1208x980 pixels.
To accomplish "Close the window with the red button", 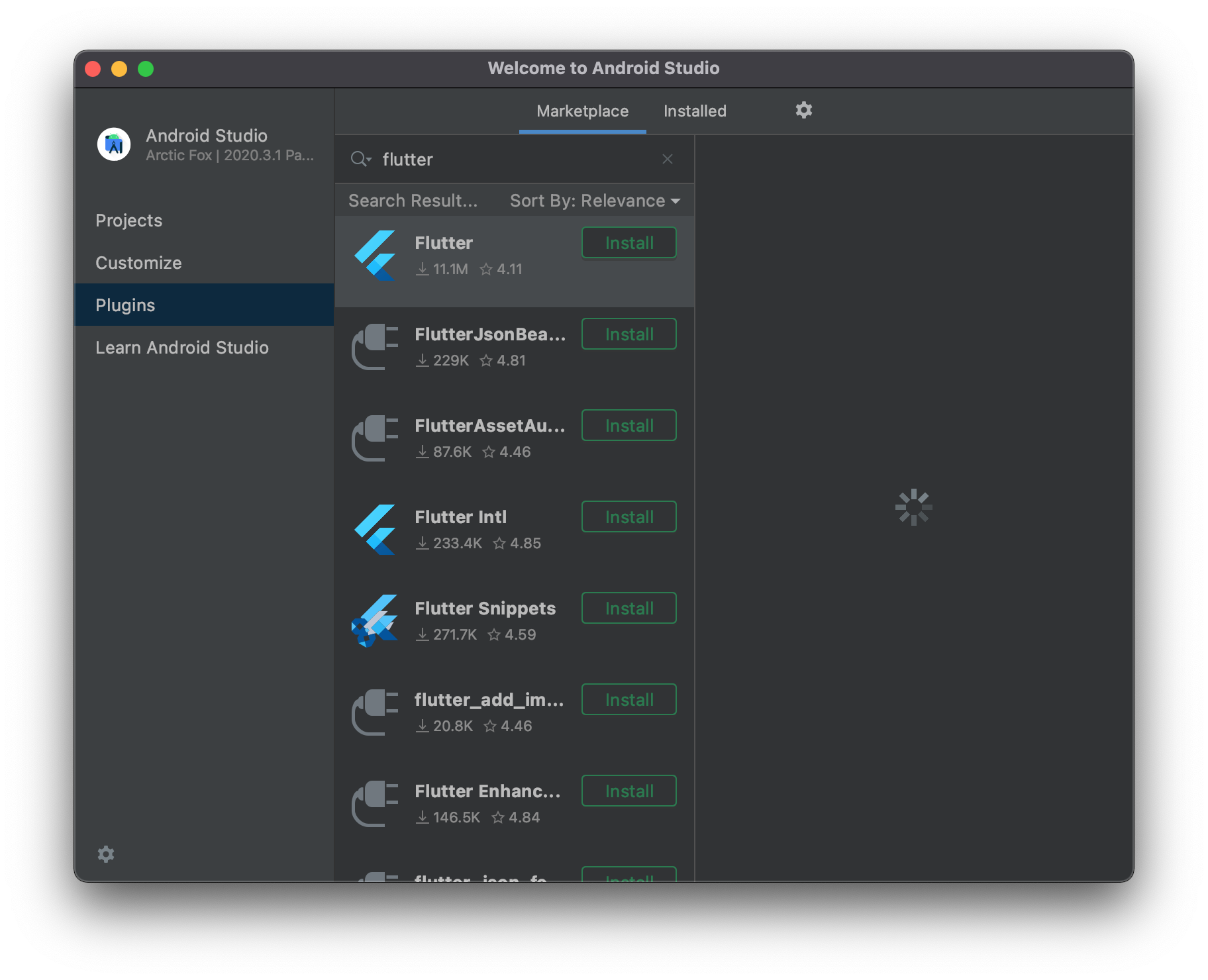I will 93,69.
